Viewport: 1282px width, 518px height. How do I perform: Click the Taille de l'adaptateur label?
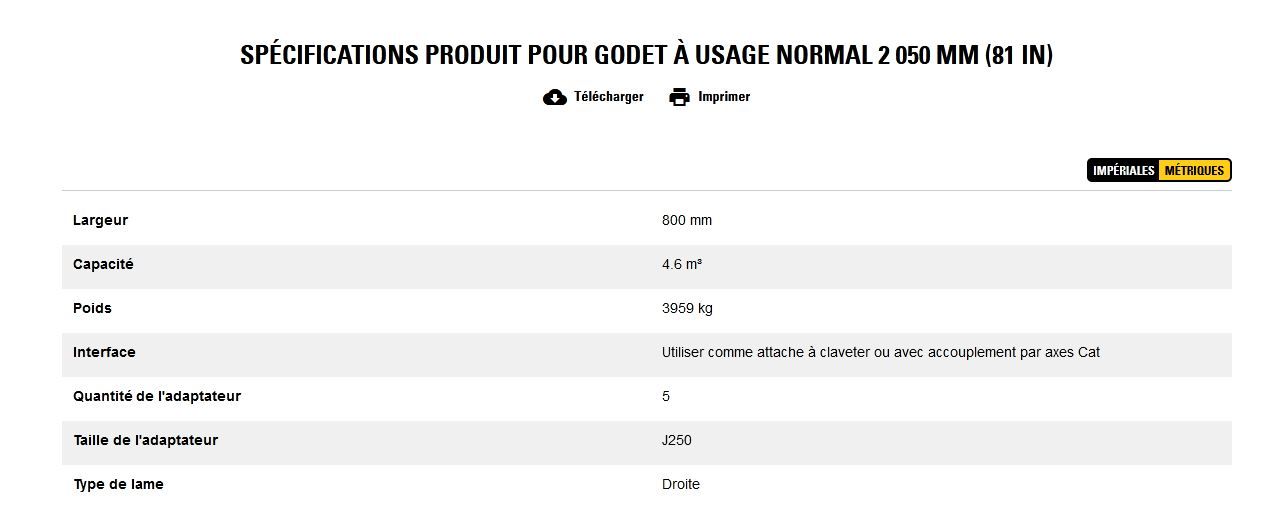145,440
